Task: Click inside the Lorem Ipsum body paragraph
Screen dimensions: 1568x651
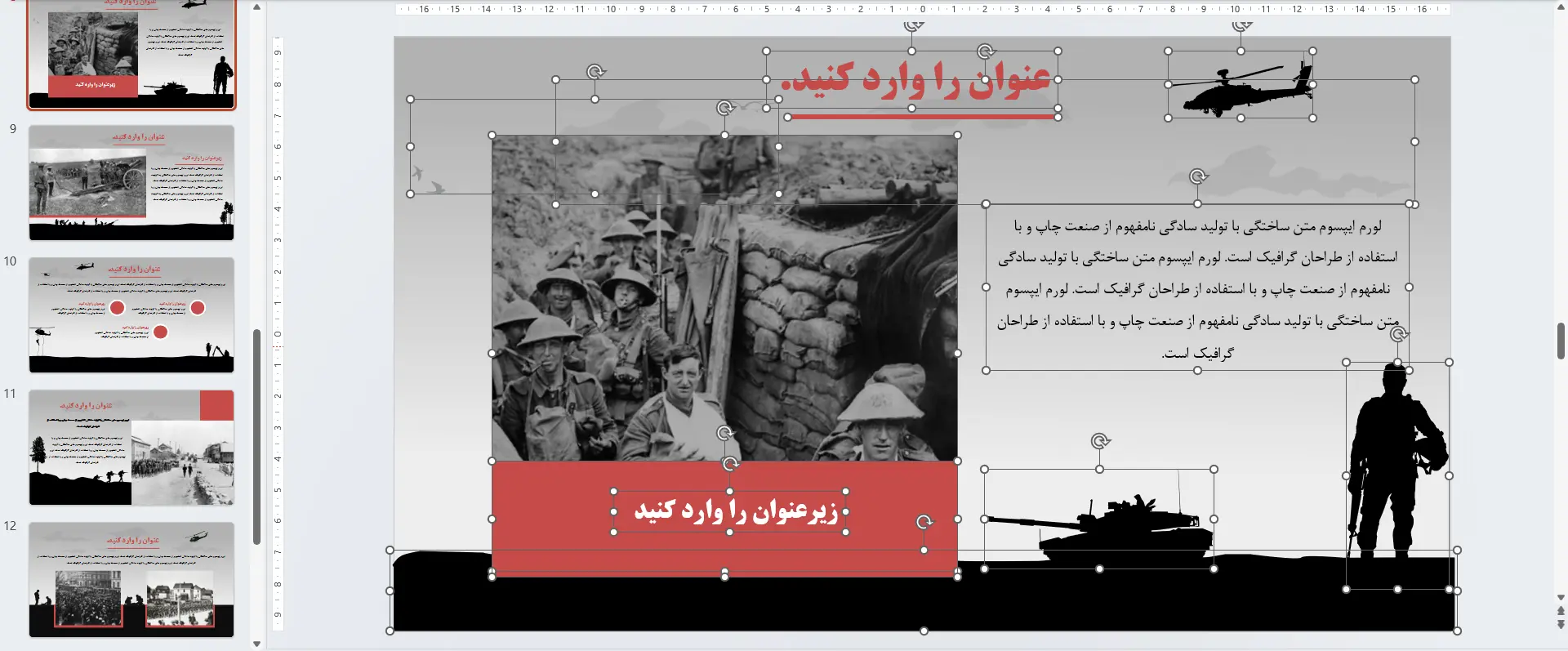Action: point(1197,288)
